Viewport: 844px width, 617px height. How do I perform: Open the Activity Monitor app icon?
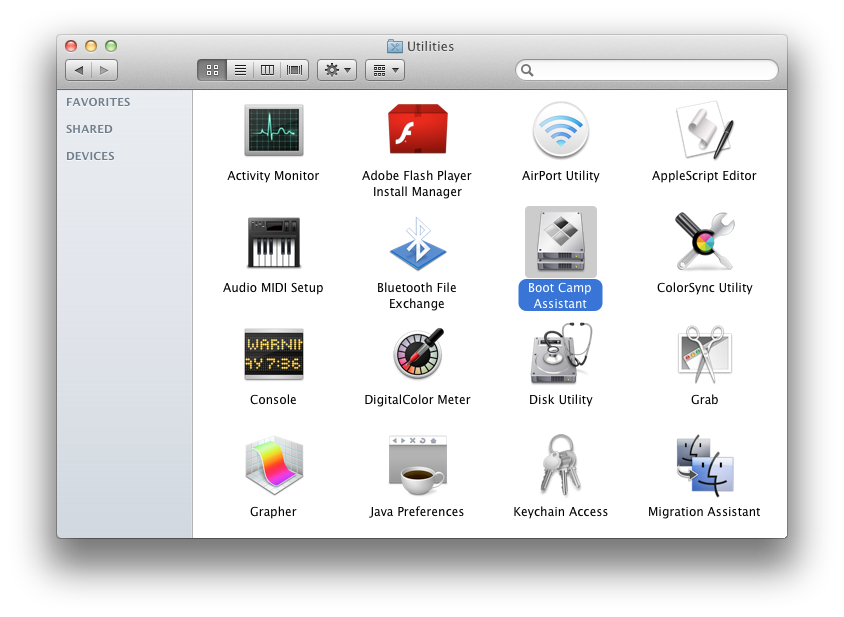273,131
